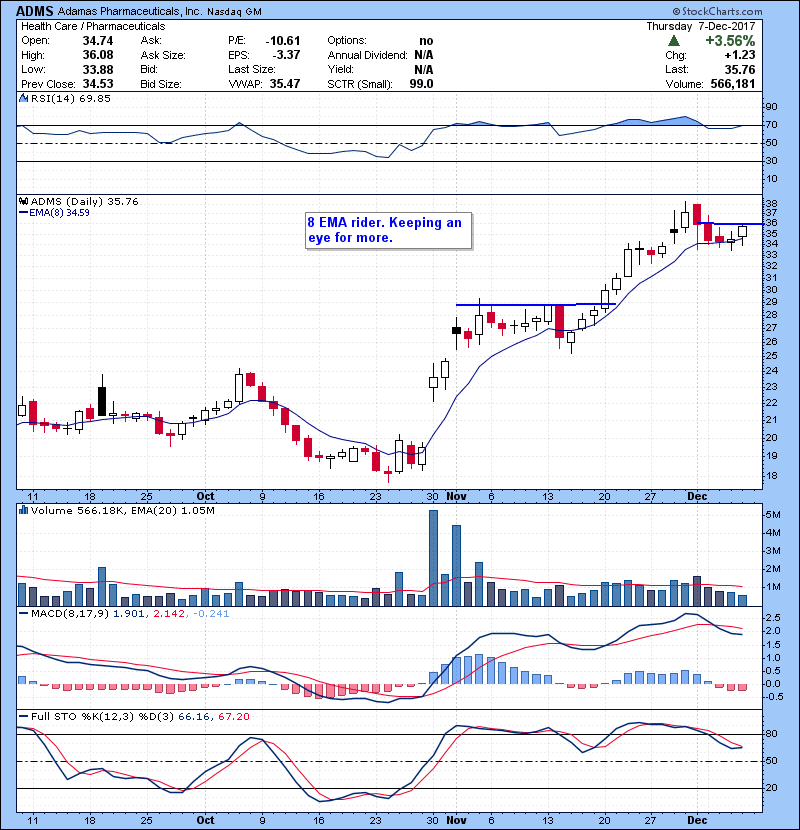Screen dimensions: 800x830
Task: Click the 90 level on RSI axis
Action: click(x=771, y=107)
